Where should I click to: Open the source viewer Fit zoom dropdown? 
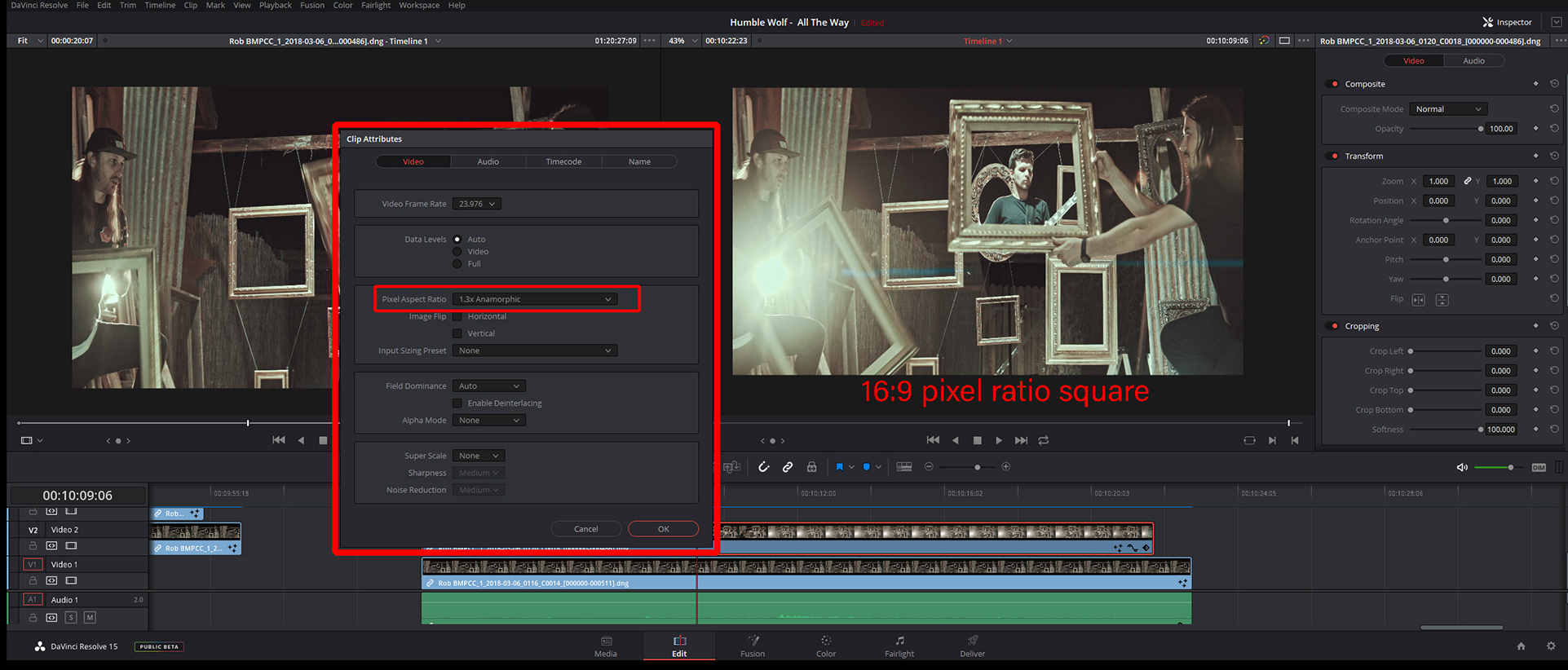pos(30,41)
